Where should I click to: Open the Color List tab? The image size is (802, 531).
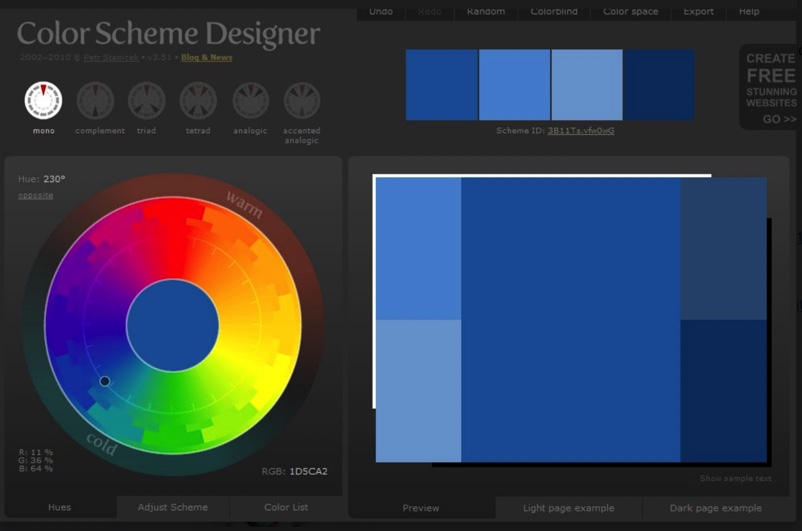[x=286, y=507]
